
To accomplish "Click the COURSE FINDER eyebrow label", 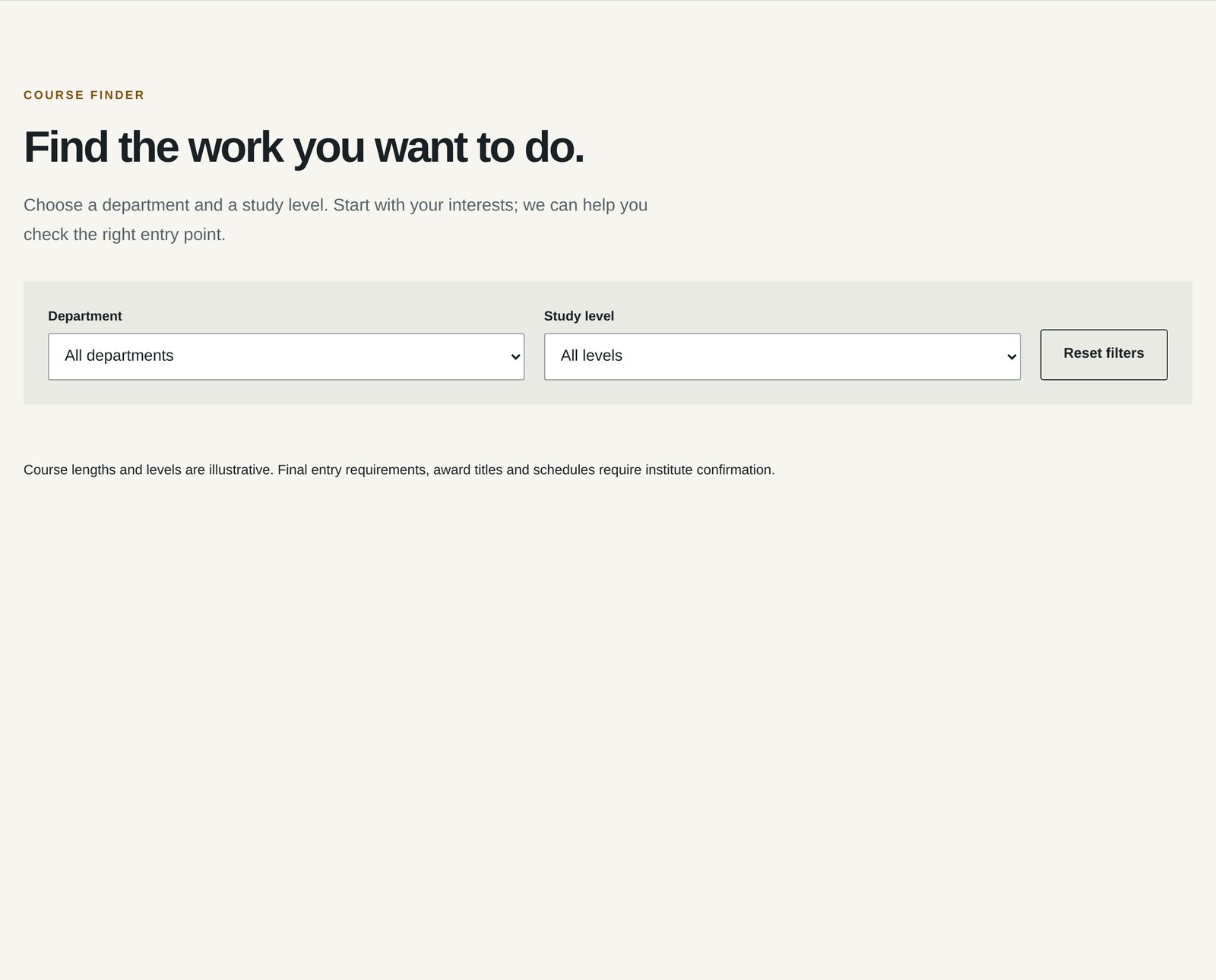I will [x=84, y=95].
